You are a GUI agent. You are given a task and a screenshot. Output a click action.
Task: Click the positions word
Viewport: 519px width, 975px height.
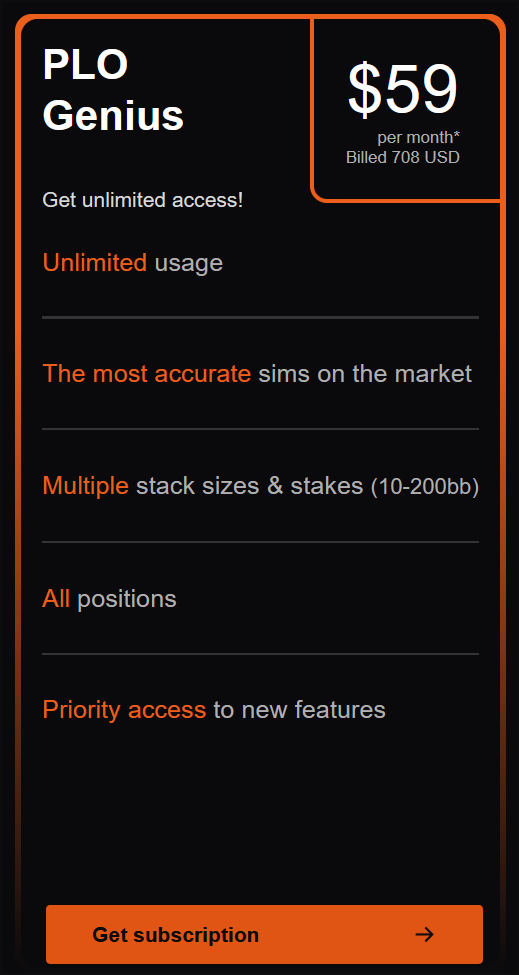pos(127,599)
